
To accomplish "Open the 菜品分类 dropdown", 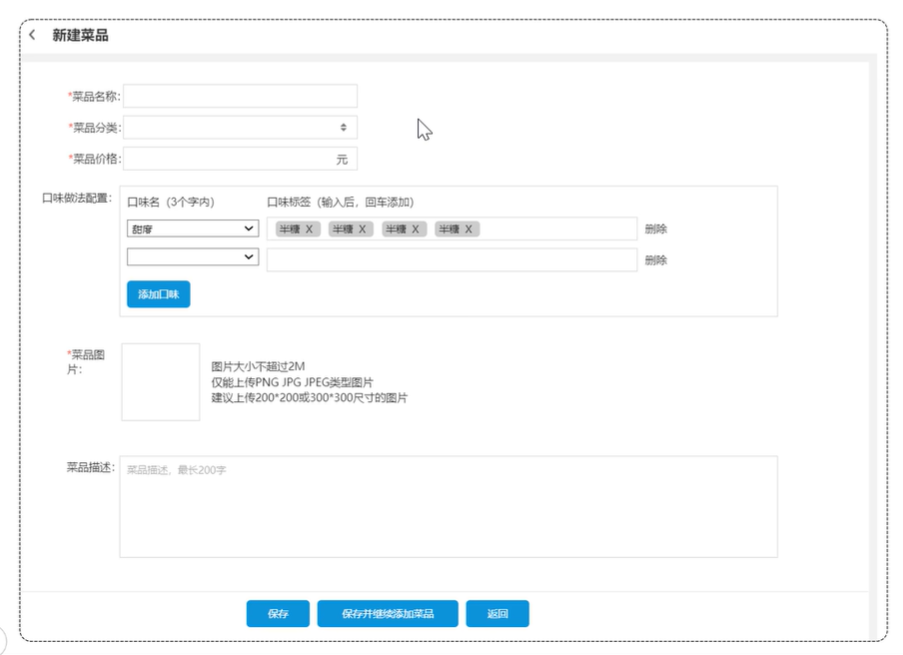I will pyautogui.click(x=240, y=127).
